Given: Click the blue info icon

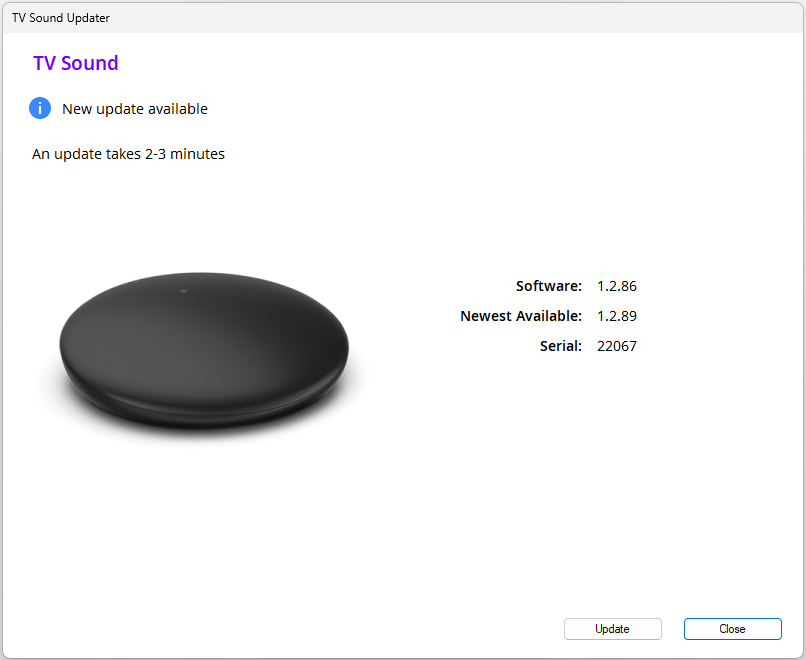Looking at the screenshot, I should [x=40, y=108].
